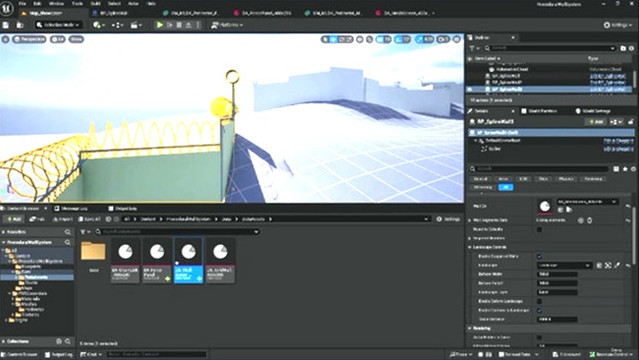
Task: Open the Landscape actor dropdown in Details
Action: [564, 265]
